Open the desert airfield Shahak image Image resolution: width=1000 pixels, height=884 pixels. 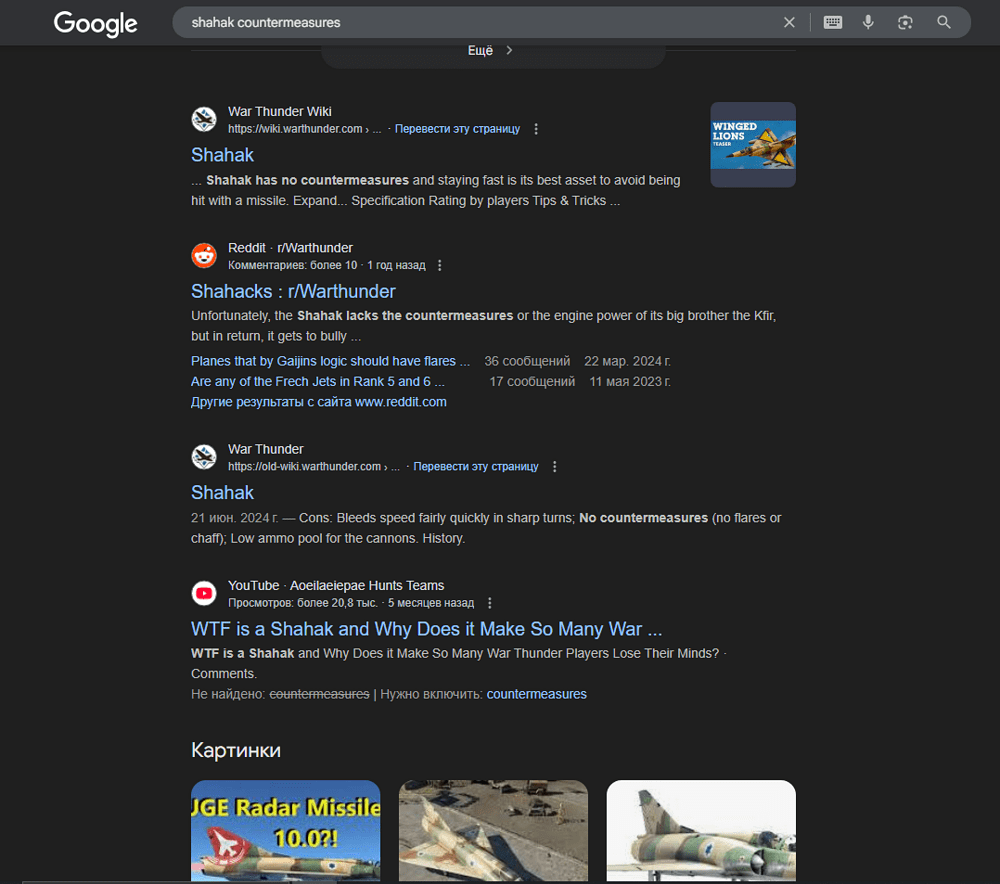493,831
